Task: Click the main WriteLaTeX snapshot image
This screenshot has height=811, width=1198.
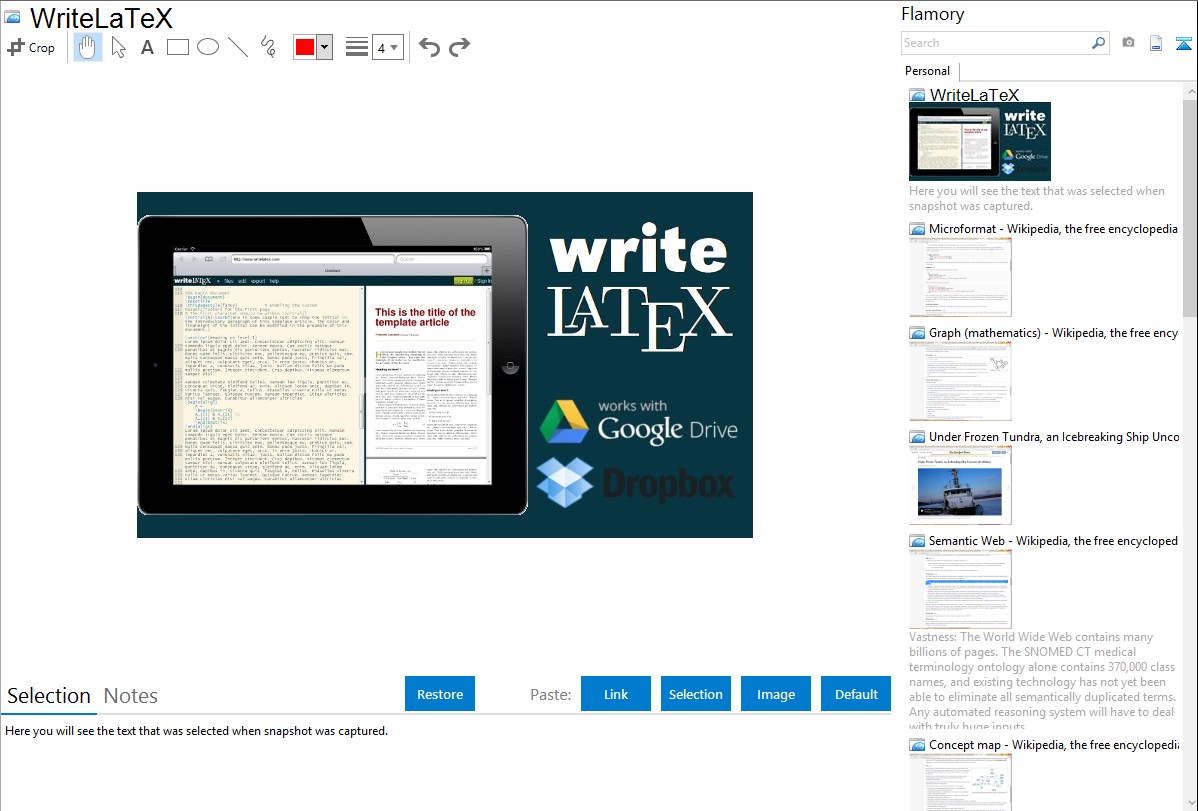Action: [445, 365]
